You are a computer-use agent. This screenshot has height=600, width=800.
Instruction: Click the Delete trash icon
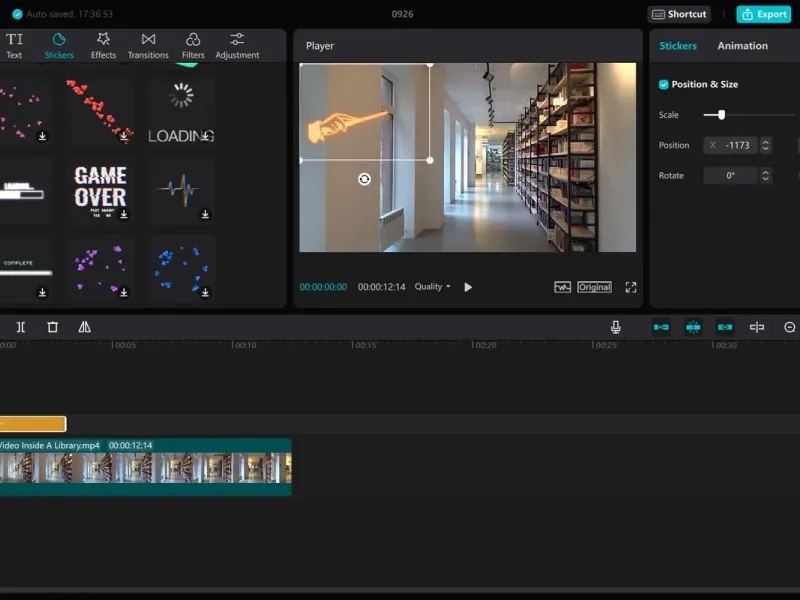click(52, 327)
